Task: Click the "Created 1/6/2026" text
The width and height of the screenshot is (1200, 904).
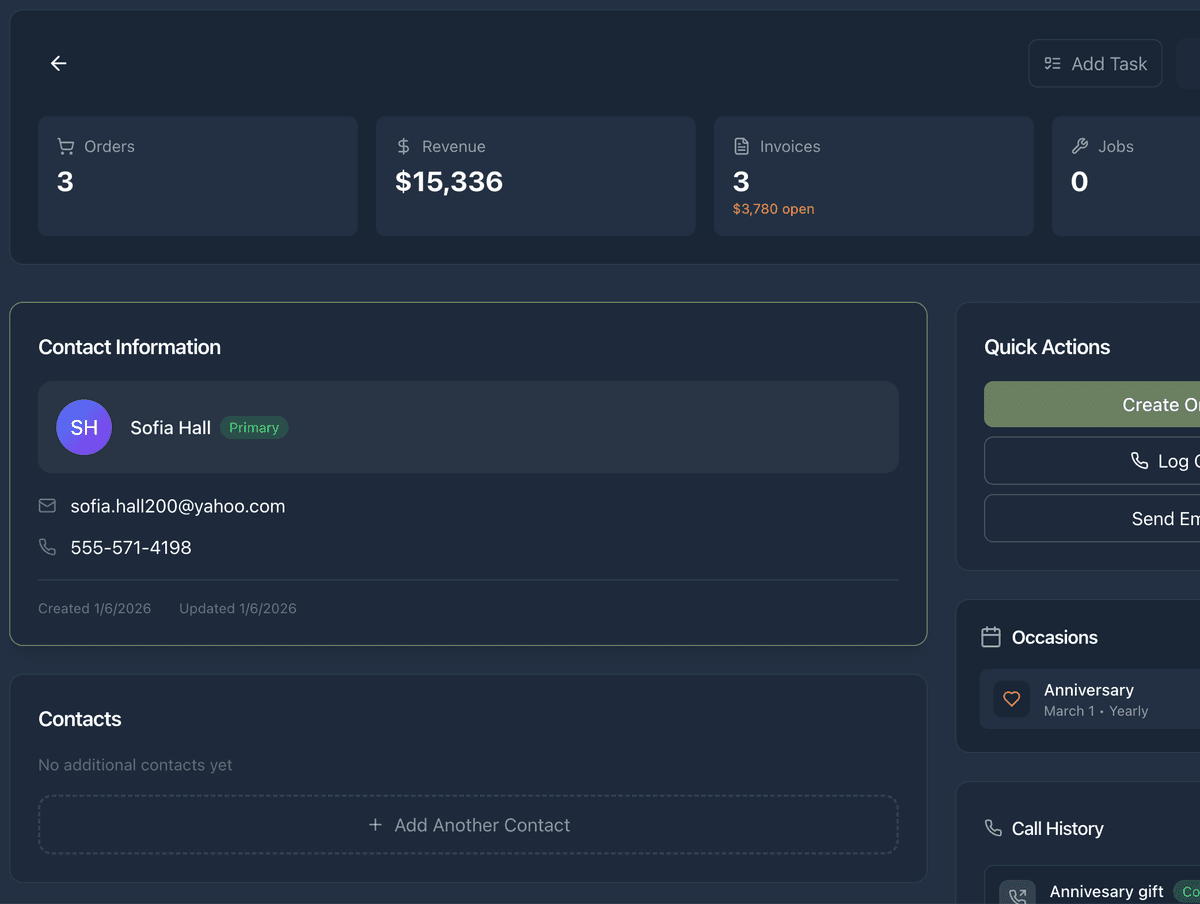Action: coord(95,608)
